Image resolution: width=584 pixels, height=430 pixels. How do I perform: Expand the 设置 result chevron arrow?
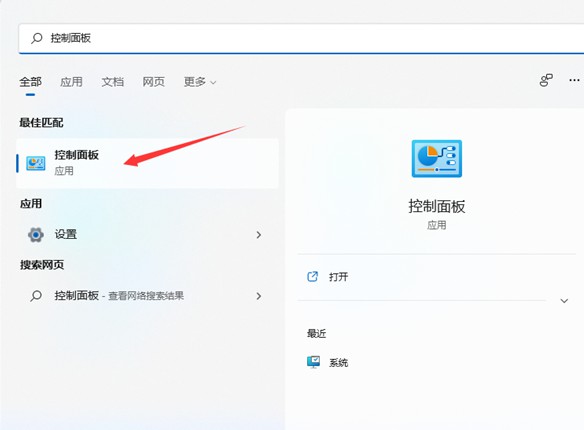coord(259,235)
